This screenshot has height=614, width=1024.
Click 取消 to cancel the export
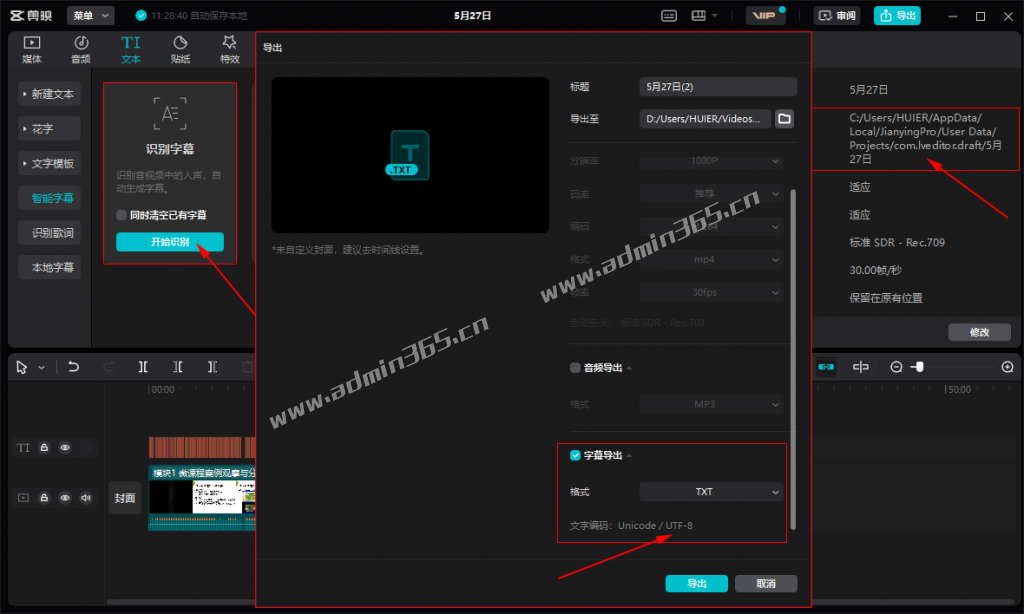point(766,583)
